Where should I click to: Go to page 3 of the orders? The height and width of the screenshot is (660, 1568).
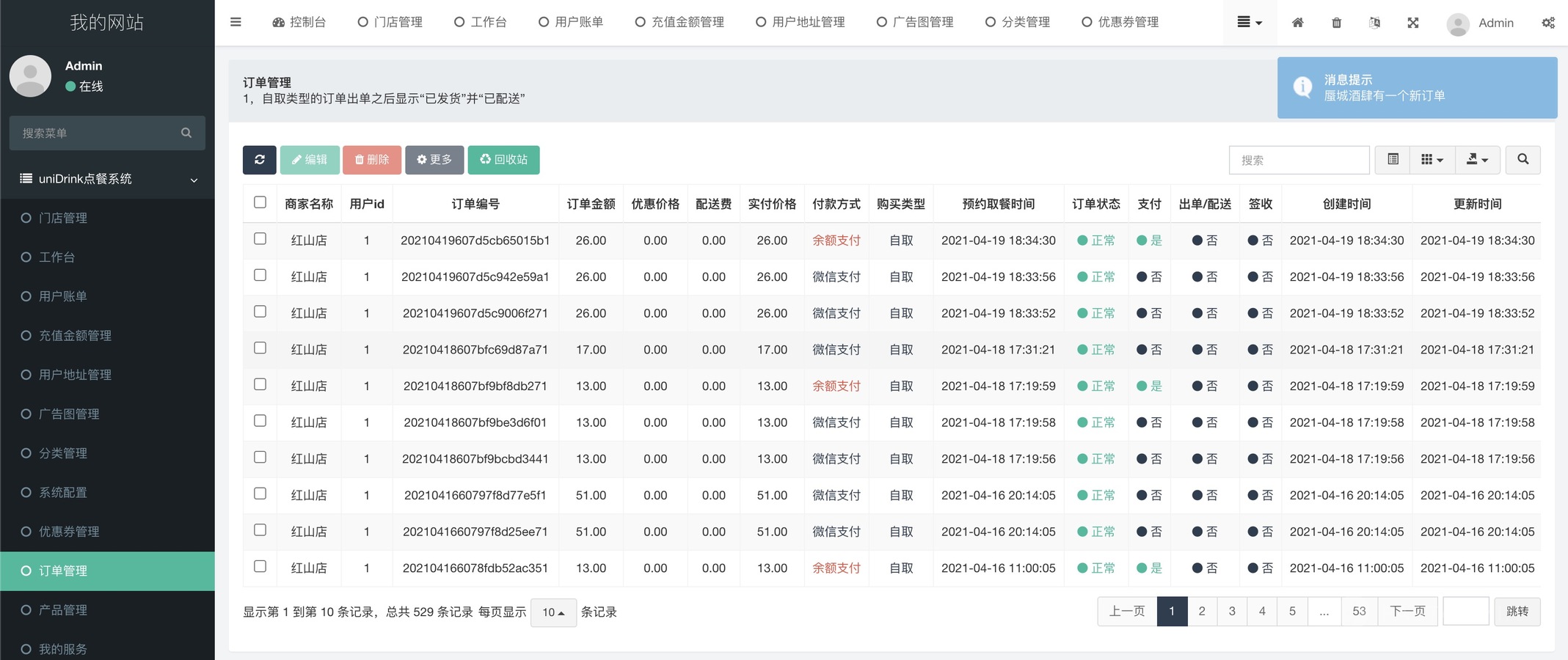tap(1232, 612)
